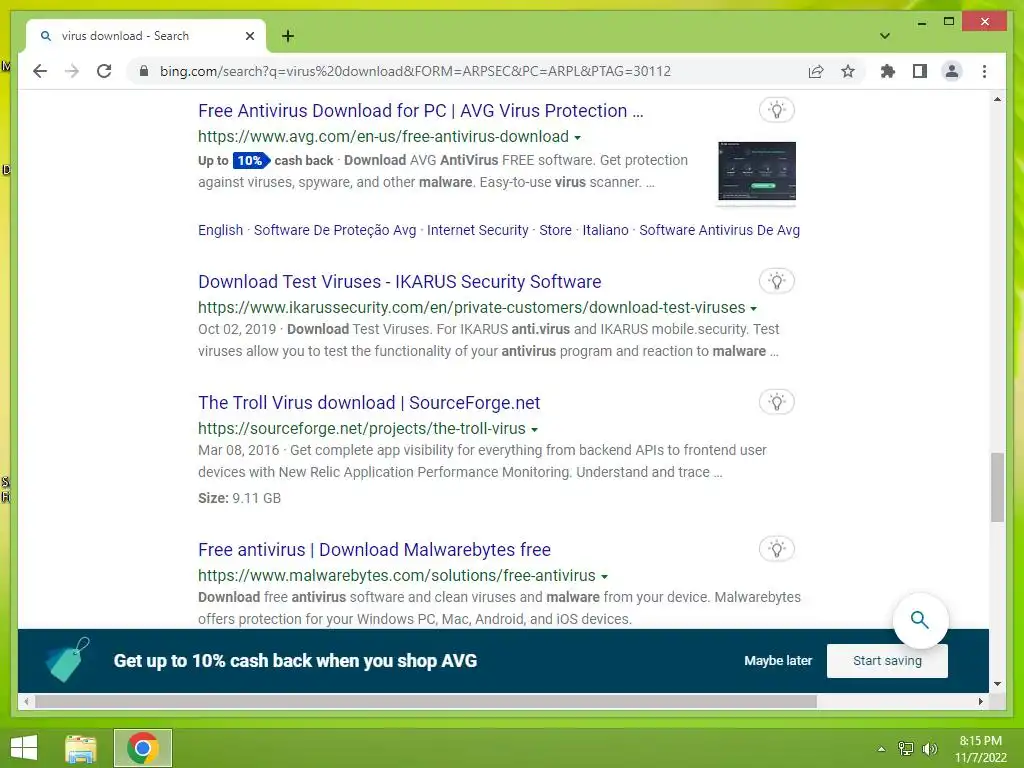Open Download Test Viruses IKARUS link
This screenshot has height=768, width=1024.
400,281
